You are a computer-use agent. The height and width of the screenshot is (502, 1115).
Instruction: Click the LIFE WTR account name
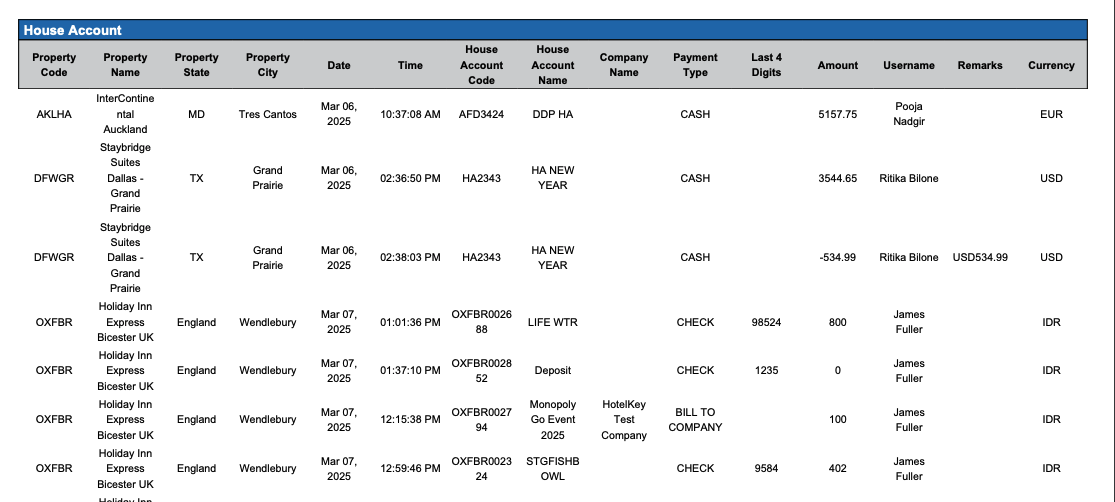point(553,322)
